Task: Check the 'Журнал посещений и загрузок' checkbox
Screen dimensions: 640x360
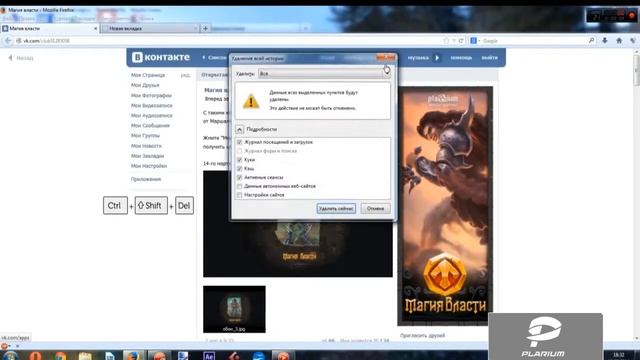Action: coord(240,142)
